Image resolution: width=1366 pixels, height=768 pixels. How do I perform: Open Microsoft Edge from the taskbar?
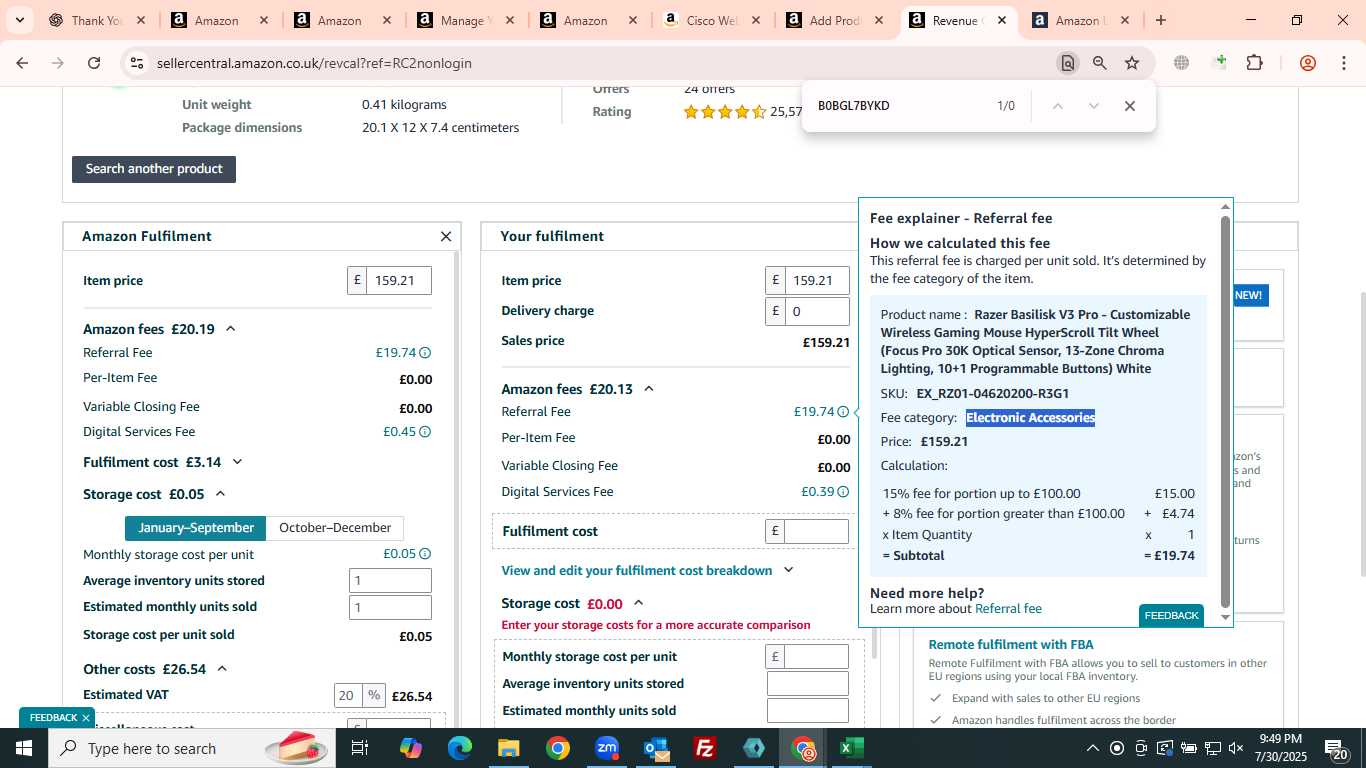tap(459, 748)
